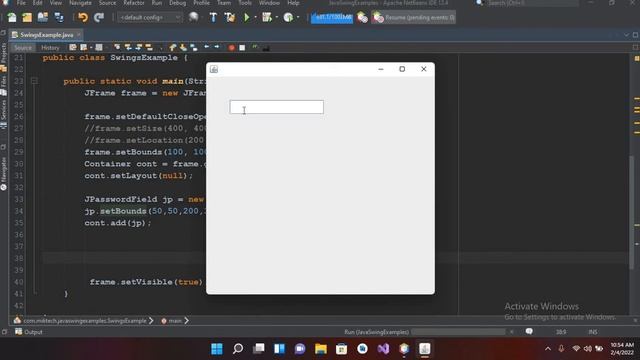The image size is (640, 360).
Task: Open the Navigator side panel tab
Action: click(x=4, y=173)
